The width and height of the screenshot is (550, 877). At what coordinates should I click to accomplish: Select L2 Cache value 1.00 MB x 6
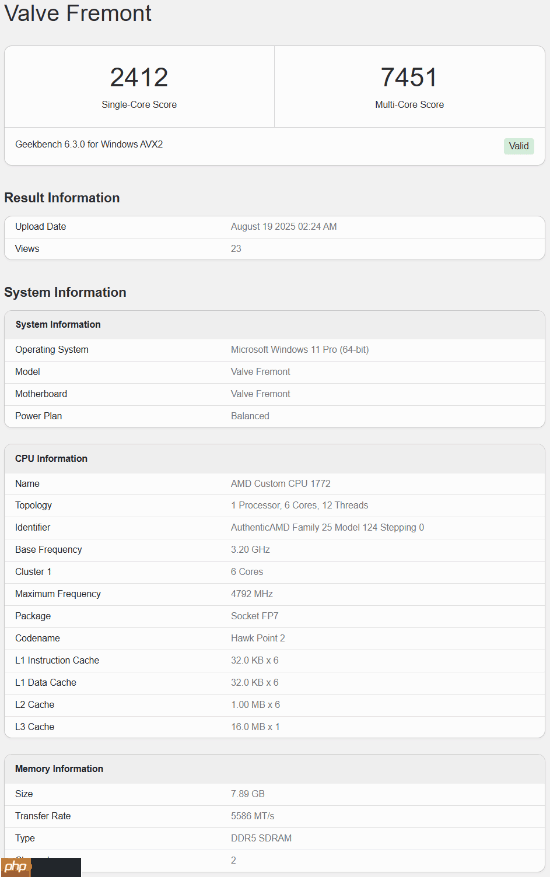click(255, 705)
